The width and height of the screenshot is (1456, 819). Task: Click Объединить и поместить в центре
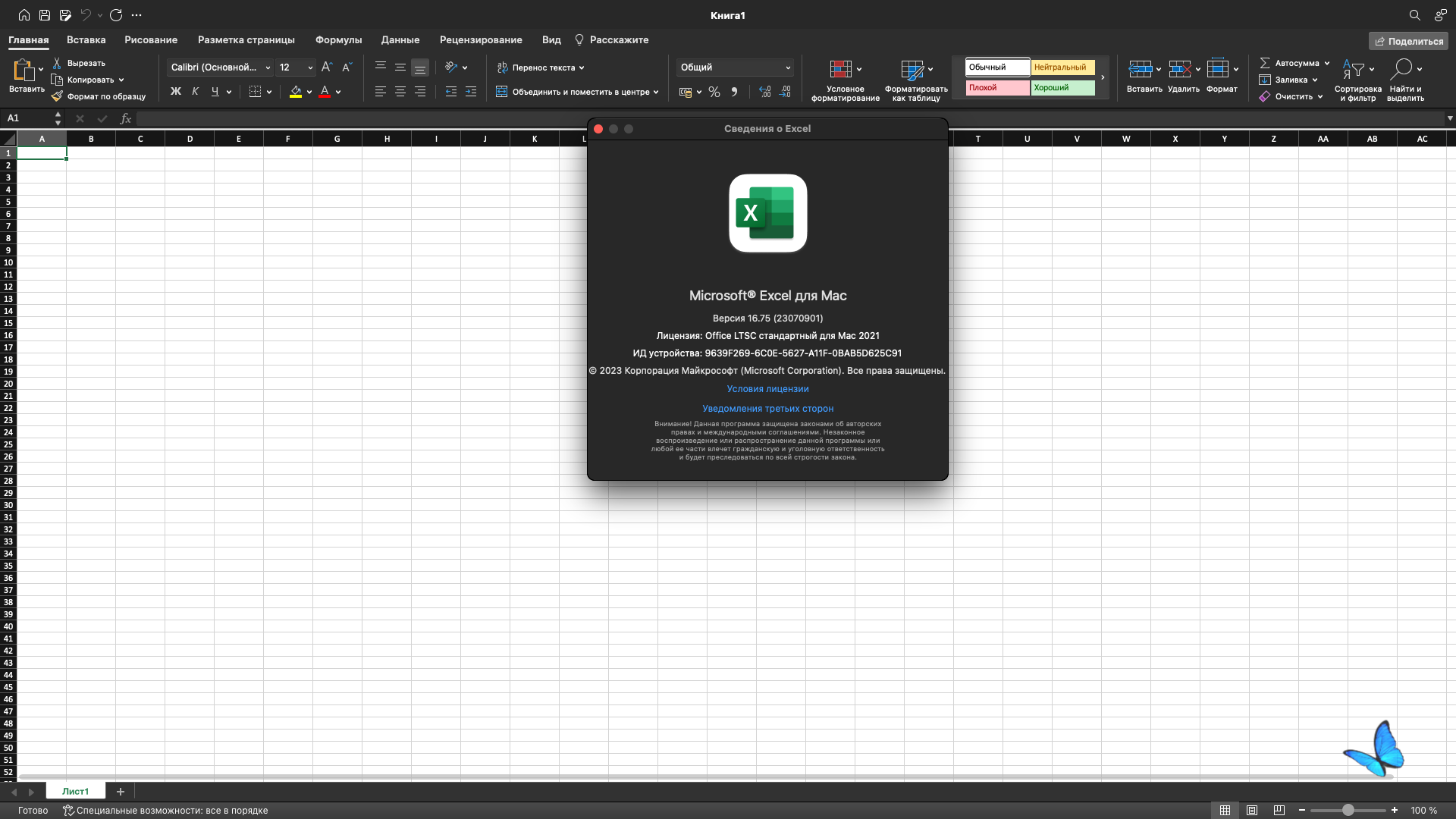(x=577, y=92)
